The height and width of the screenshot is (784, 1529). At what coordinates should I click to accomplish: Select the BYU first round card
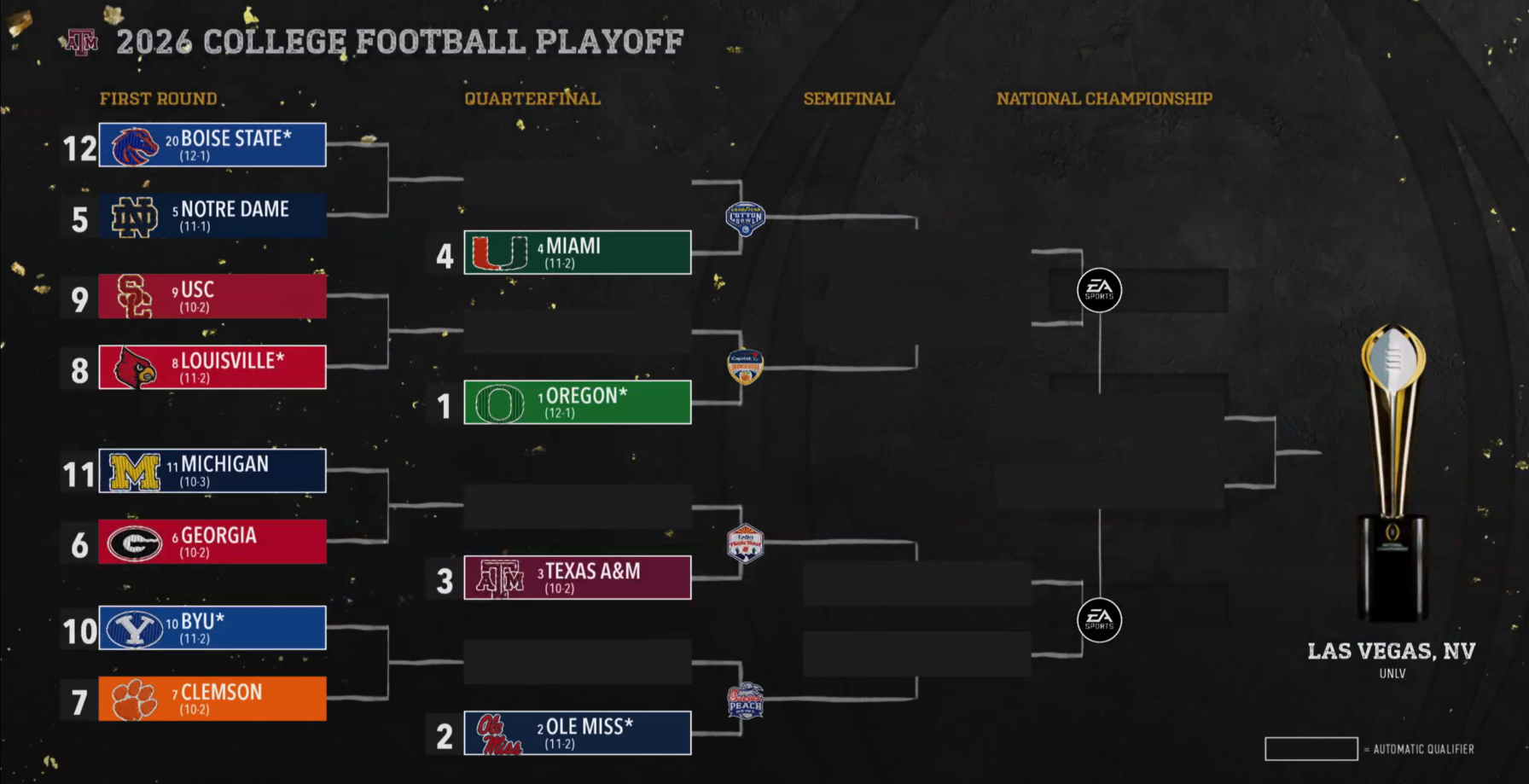[x=212, y=628]
